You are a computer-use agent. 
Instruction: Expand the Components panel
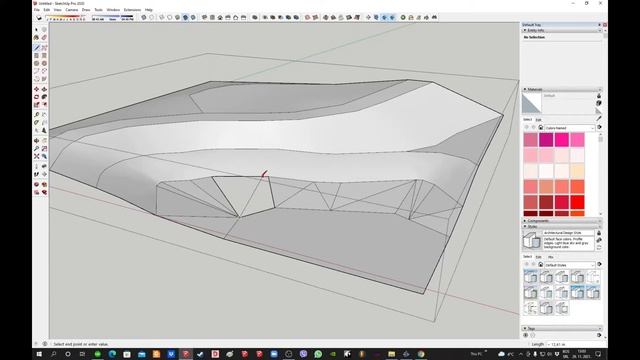[x=525, y=221]
